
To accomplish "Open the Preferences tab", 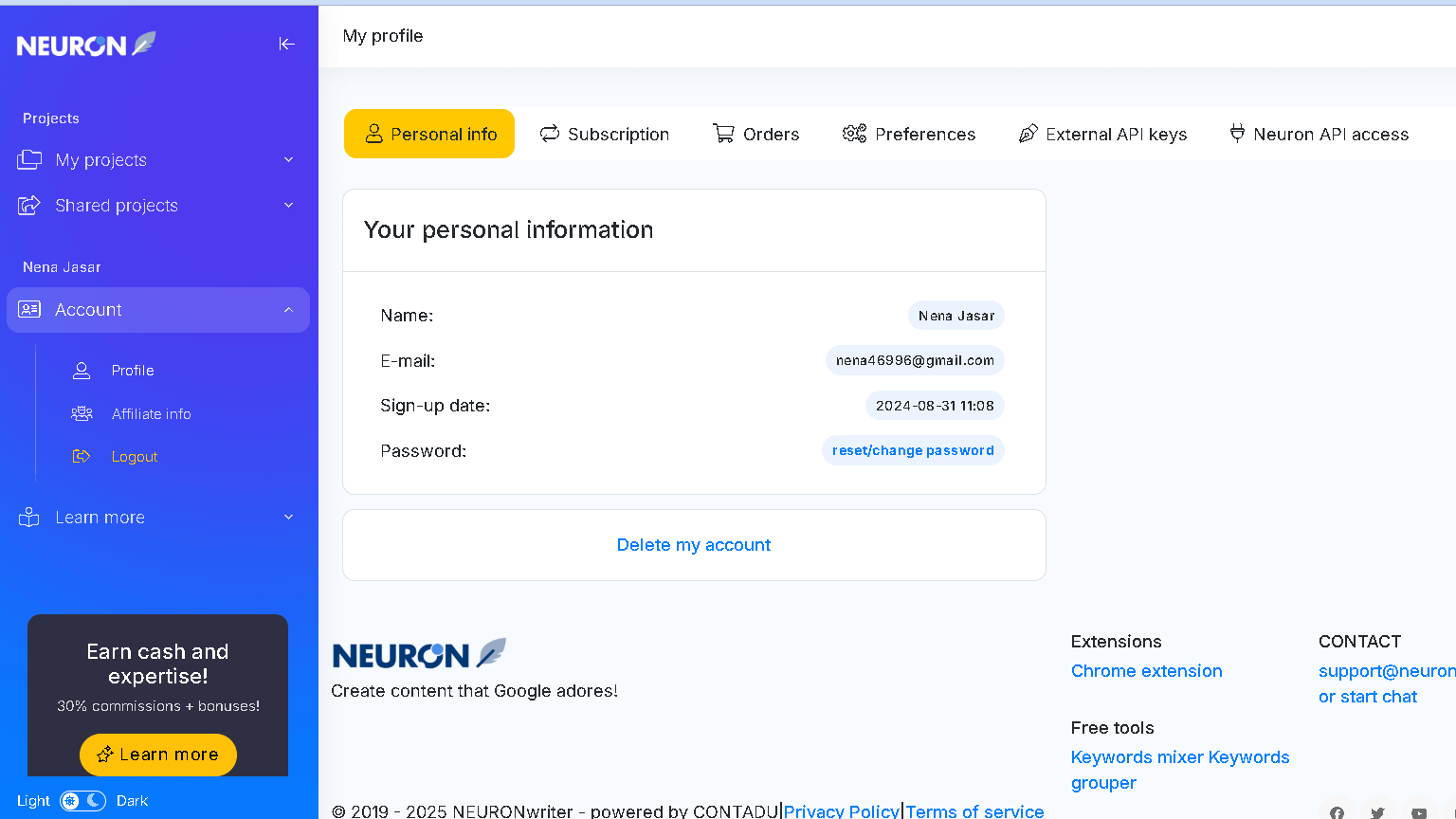I will 908,134.
